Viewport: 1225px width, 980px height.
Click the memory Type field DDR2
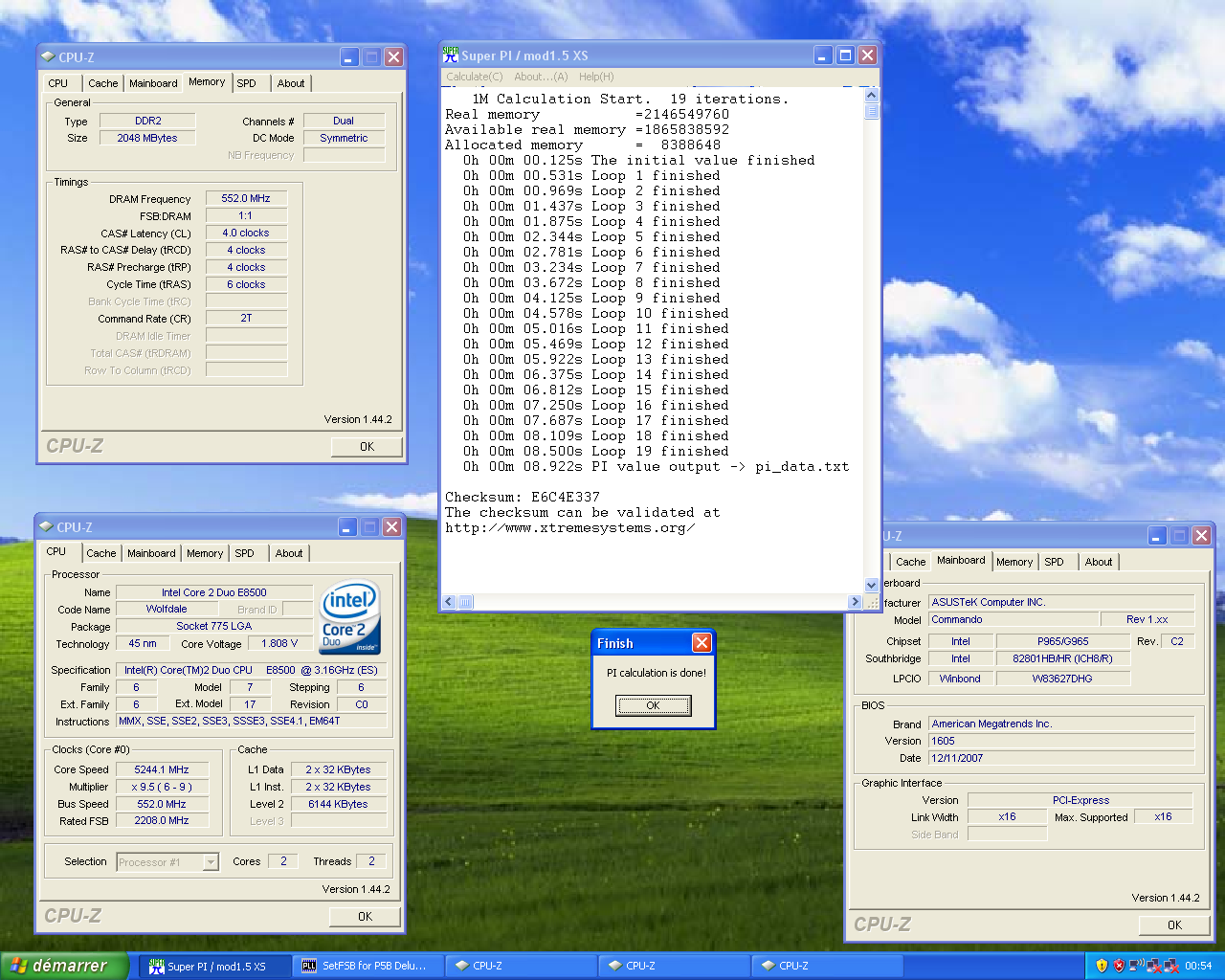[x=148, y=122]
